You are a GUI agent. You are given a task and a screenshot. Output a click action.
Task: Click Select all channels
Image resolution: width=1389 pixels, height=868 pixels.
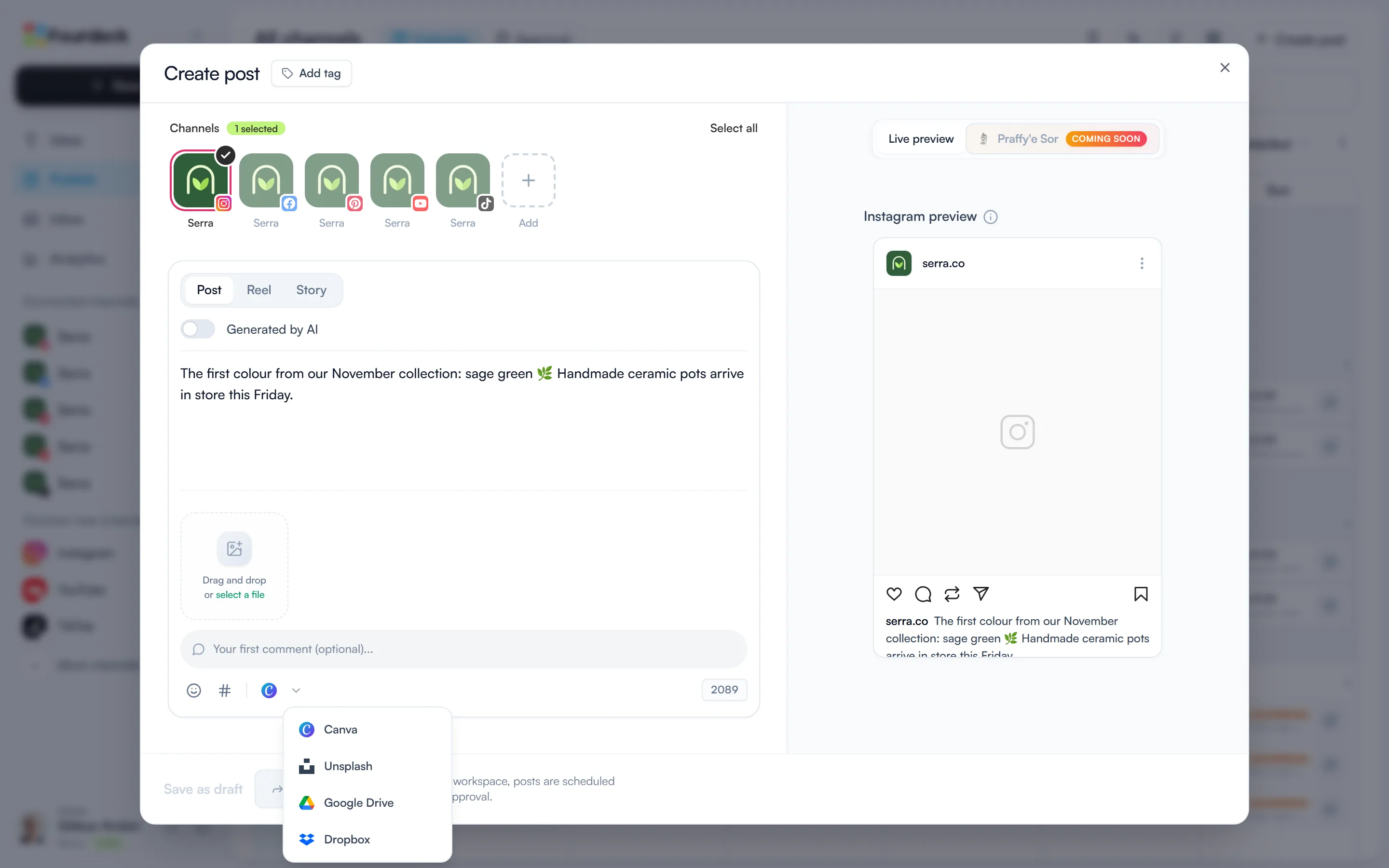coord(734,128)
